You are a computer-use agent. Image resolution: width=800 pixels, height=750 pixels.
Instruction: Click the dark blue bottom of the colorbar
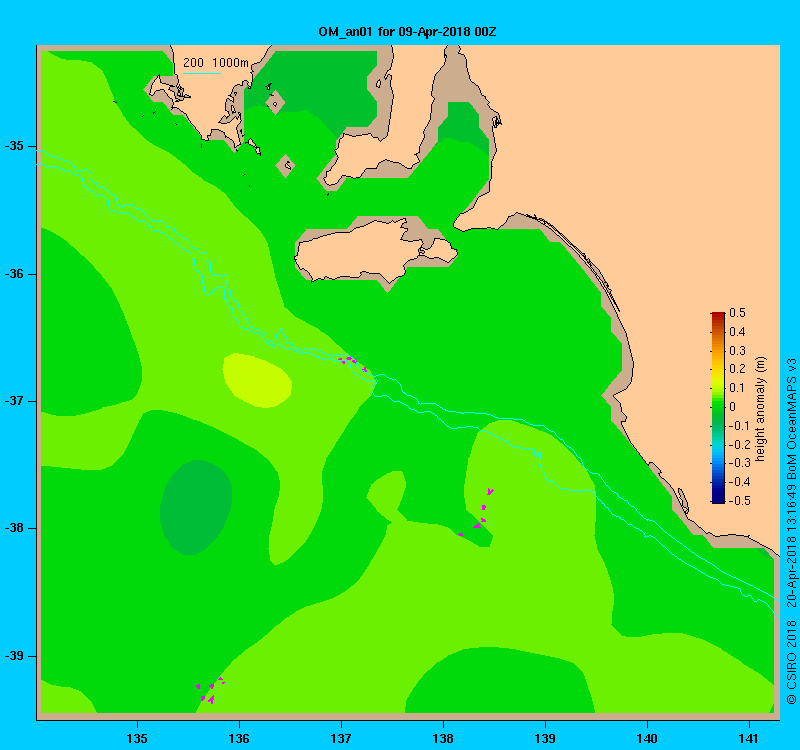coord(718,499)
